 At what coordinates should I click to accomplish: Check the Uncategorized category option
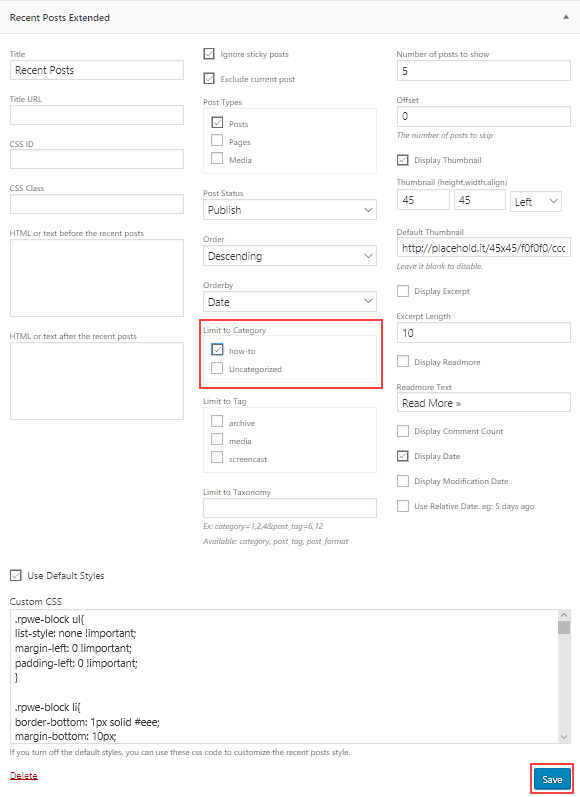tap(217, 368)
